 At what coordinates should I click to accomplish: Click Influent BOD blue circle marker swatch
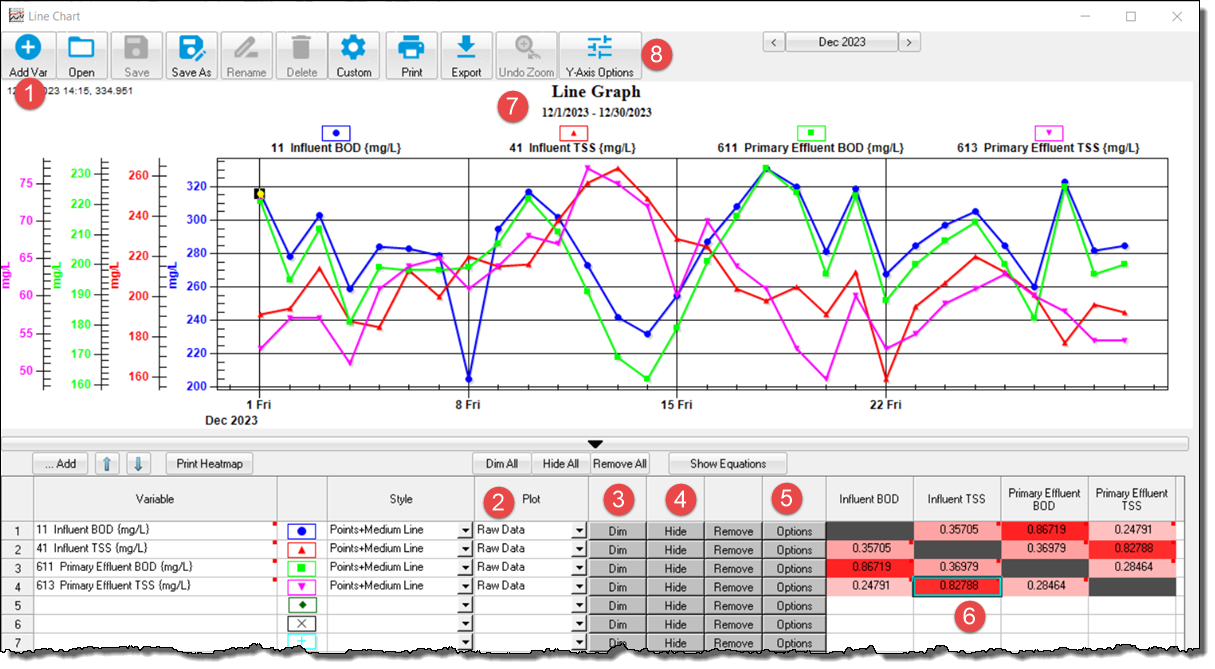302,531
